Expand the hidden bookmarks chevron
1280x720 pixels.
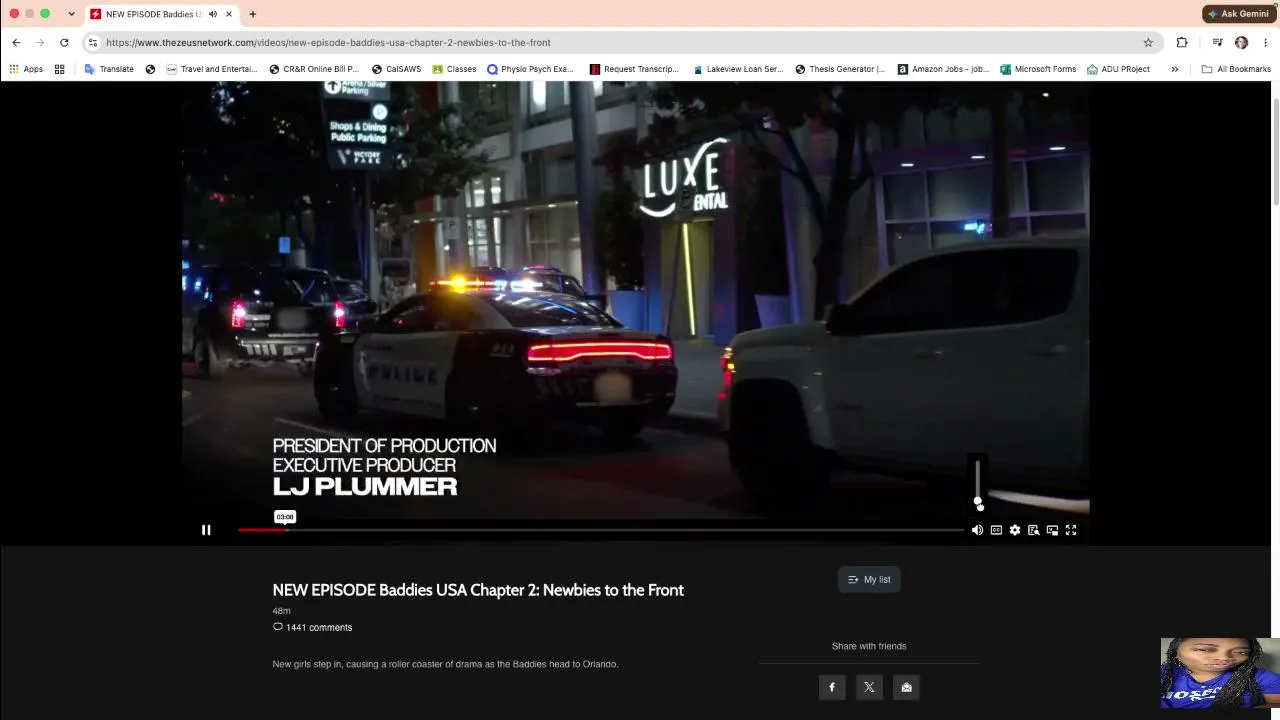point(1175,69)
